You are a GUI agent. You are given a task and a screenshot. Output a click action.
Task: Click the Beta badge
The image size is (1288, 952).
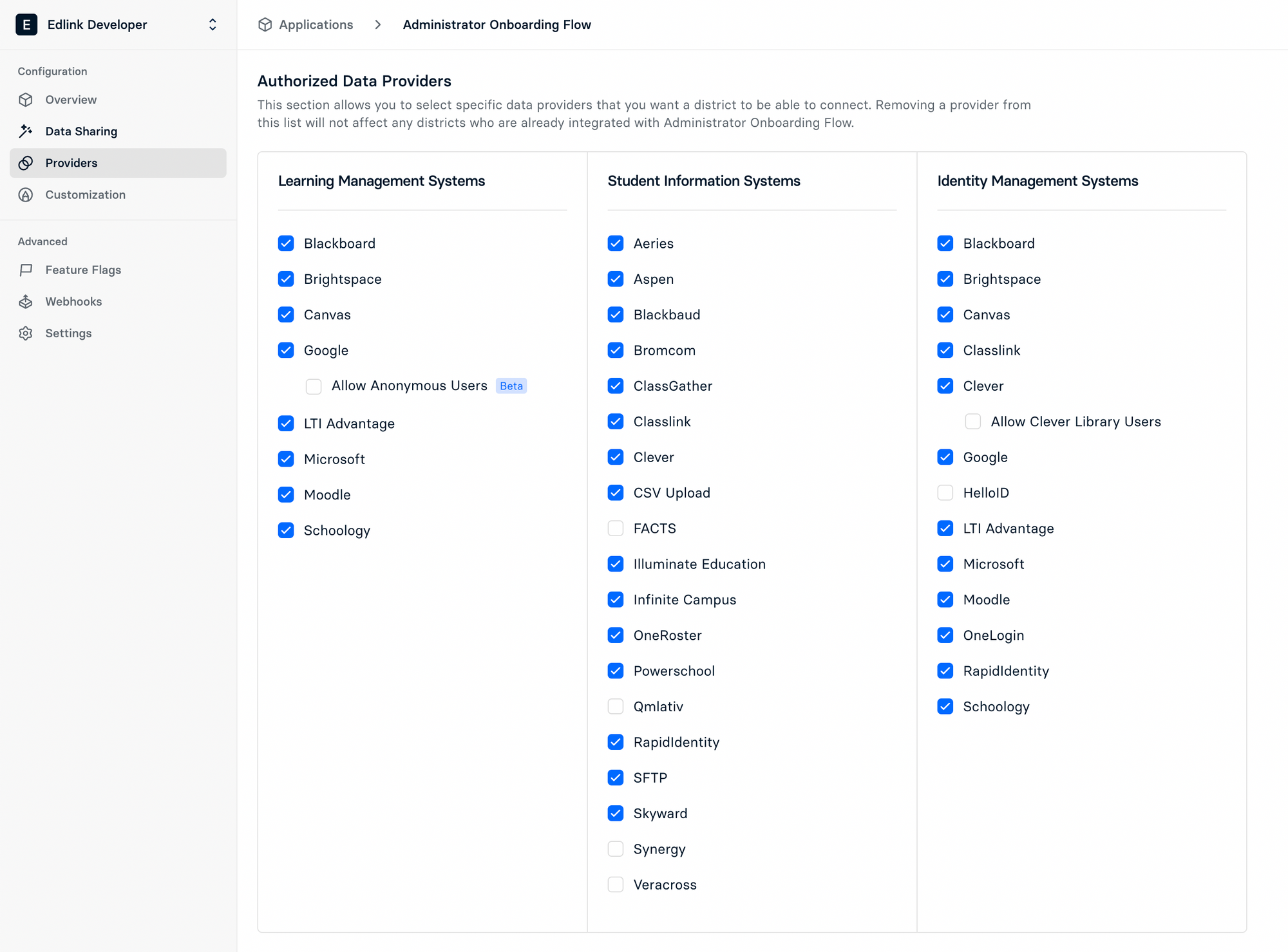coord(511,386)
